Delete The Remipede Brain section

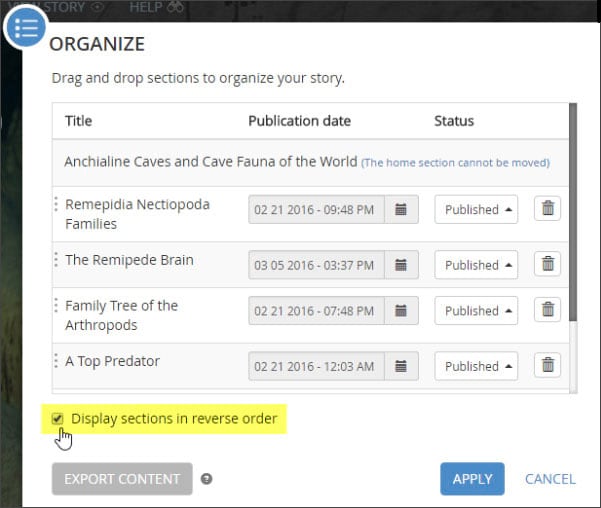(547, 265)
